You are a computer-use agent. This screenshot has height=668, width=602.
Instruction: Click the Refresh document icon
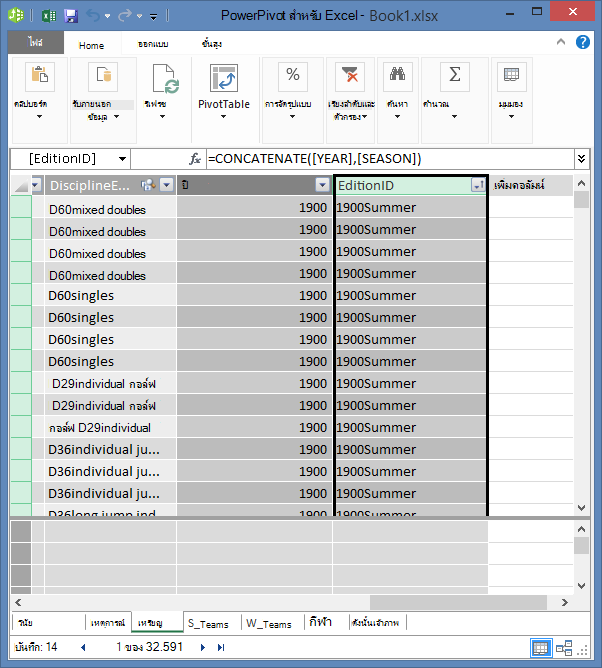pyautogui.click(x=165, y=78)
